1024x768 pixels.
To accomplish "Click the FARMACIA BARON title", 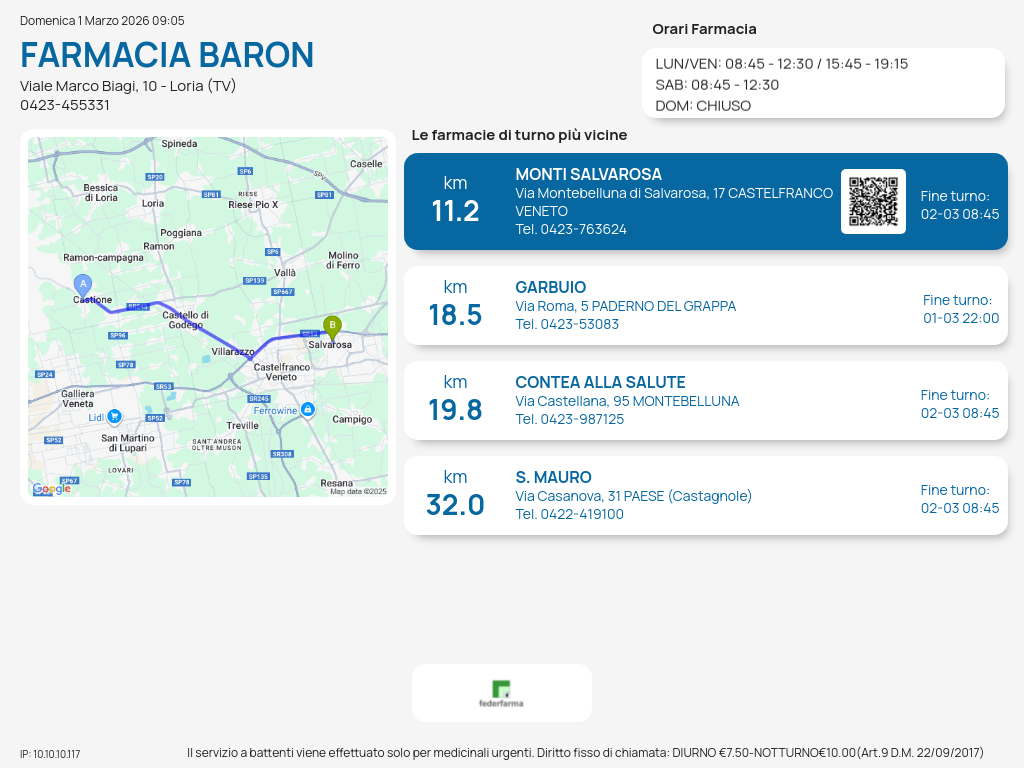I will click(167, 54).
